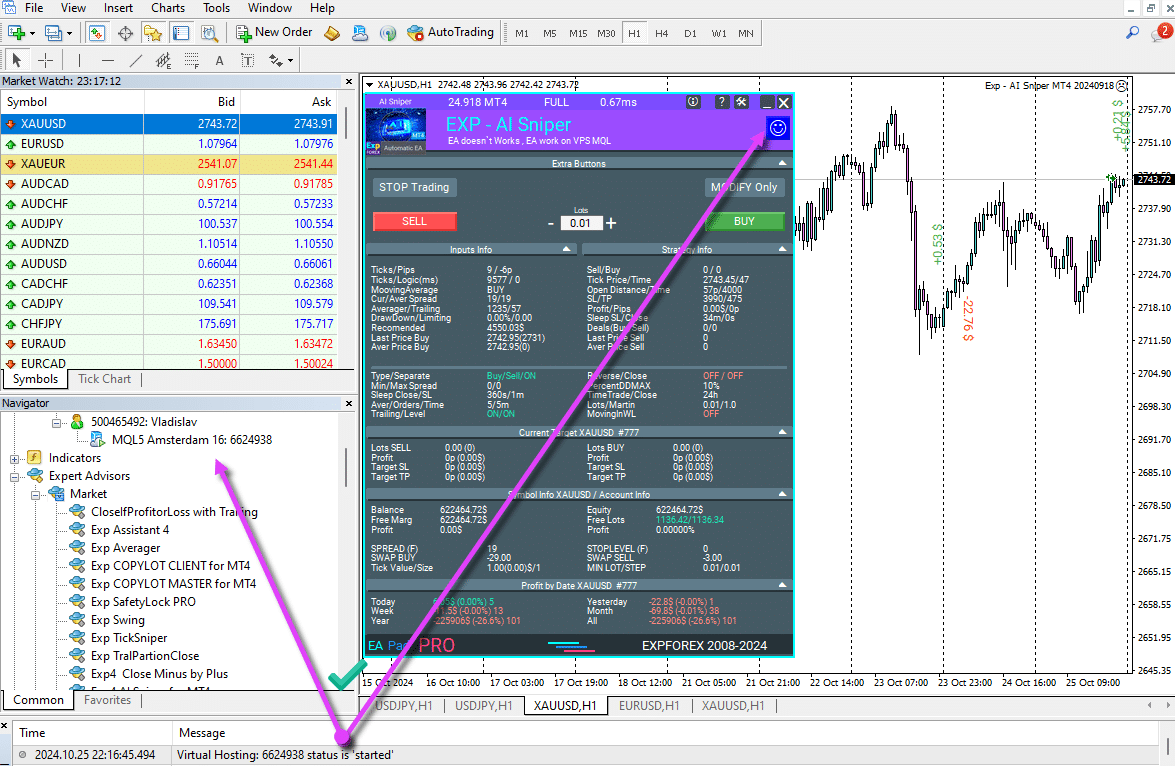Image resolution: width=1175 pixels, height=766 pixels.
Task: Click the plus to increase Lots
Action: point(611,223)
